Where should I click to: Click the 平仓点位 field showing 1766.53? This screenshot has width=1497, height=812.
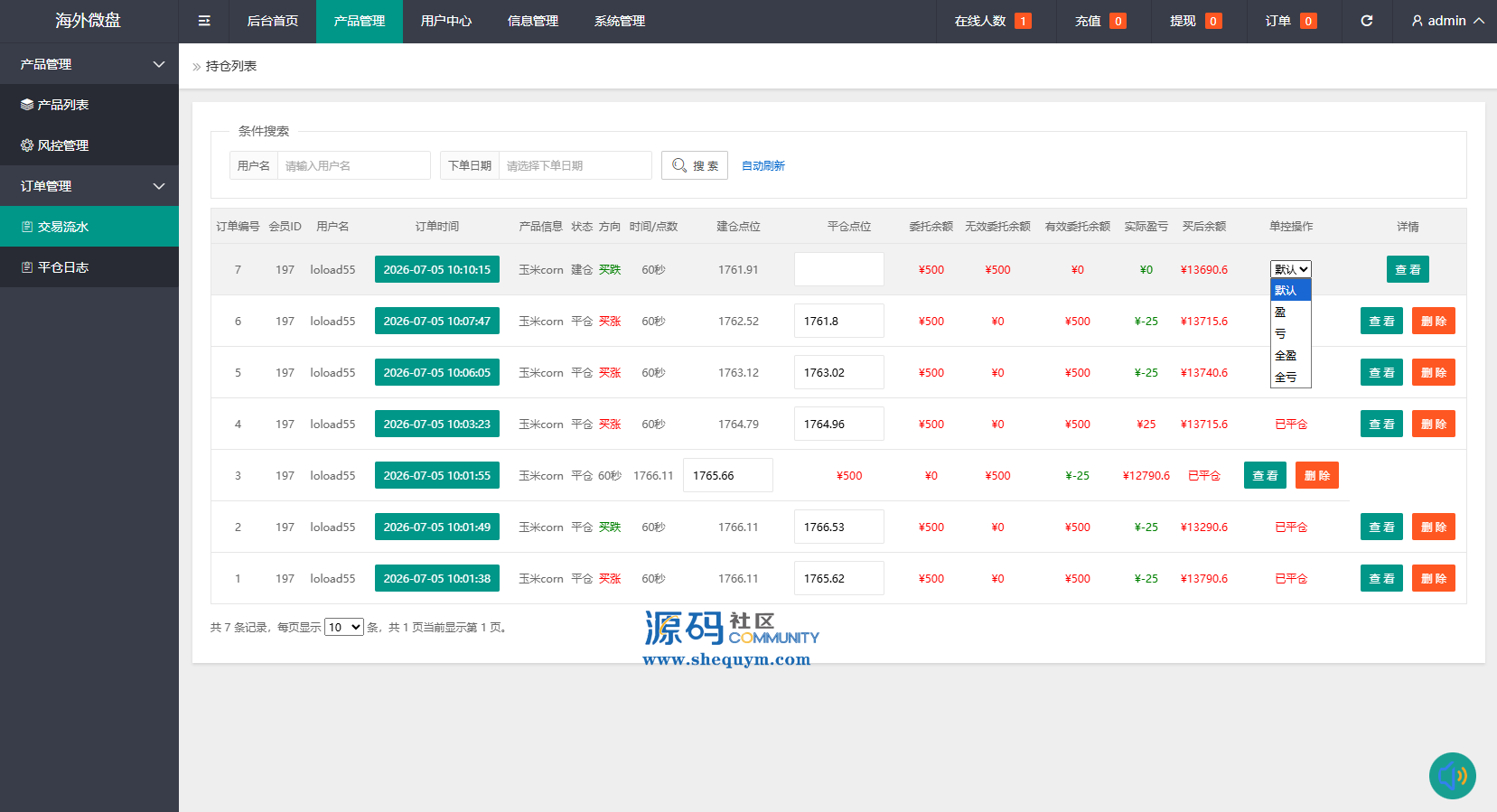[x=839, y=527]
